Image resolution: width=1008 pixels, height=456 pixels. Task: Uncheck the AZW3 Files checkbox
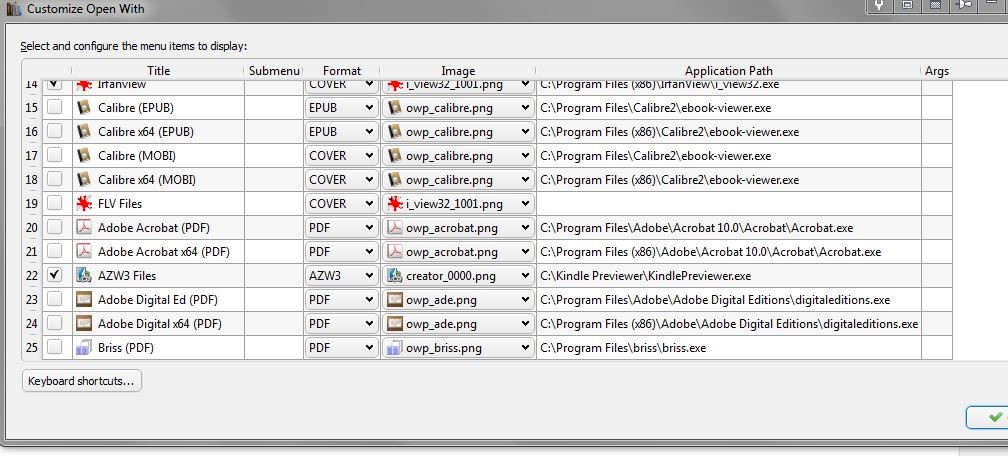point(55,275)
